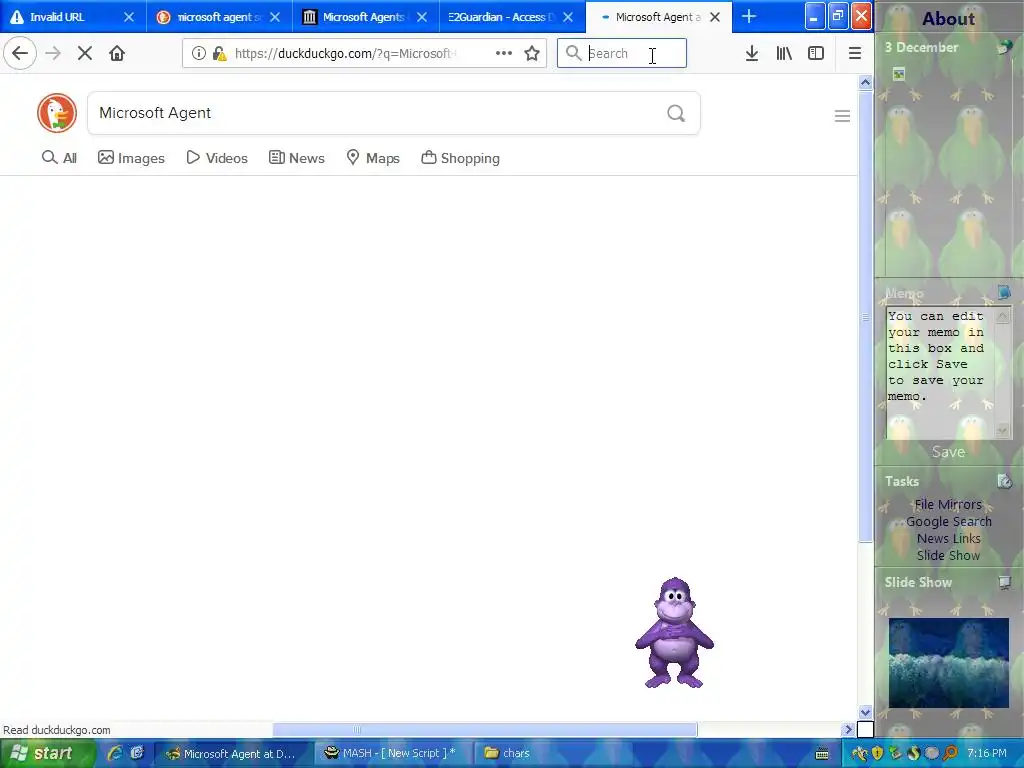Screen dimensions: 1024x768
Task: Select the Videos results filter
Action: [217, 158]
